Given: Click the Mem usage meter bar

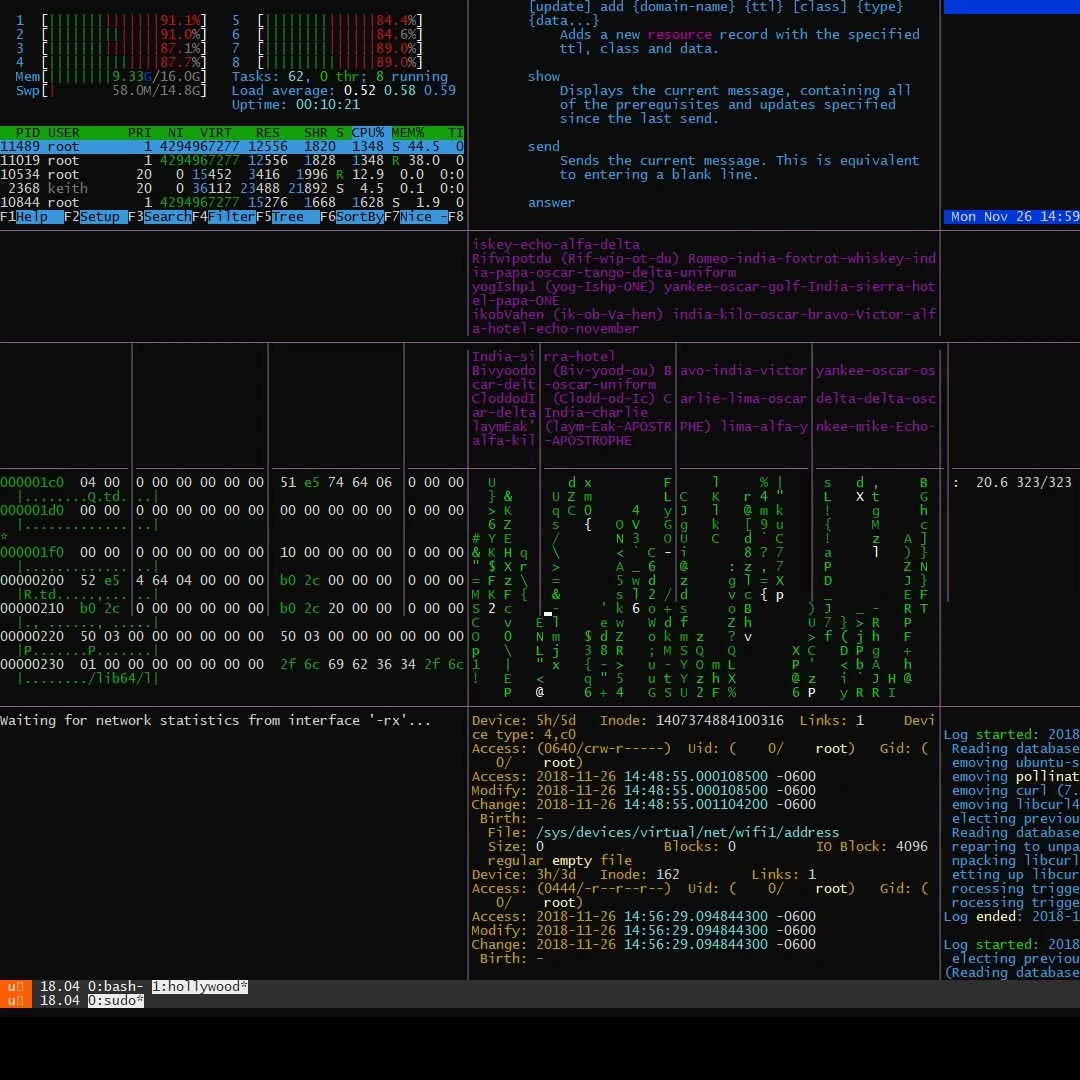Looking at the screenshot, I should [x=111, y=76].
